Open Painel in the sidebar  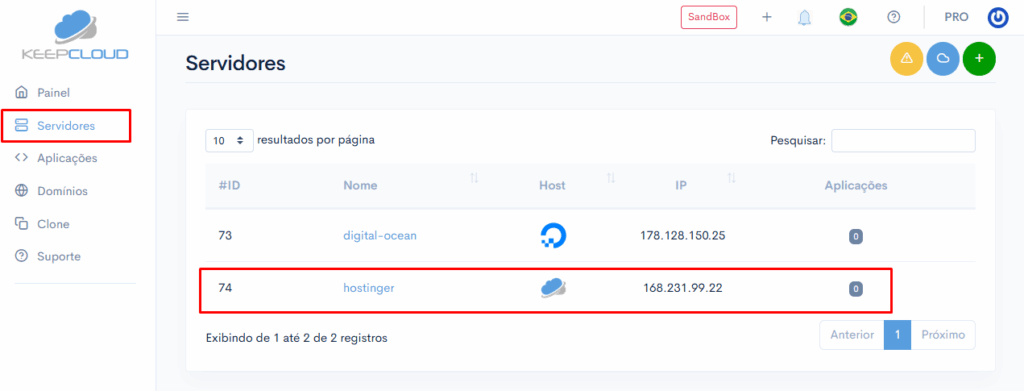point(54,92)
